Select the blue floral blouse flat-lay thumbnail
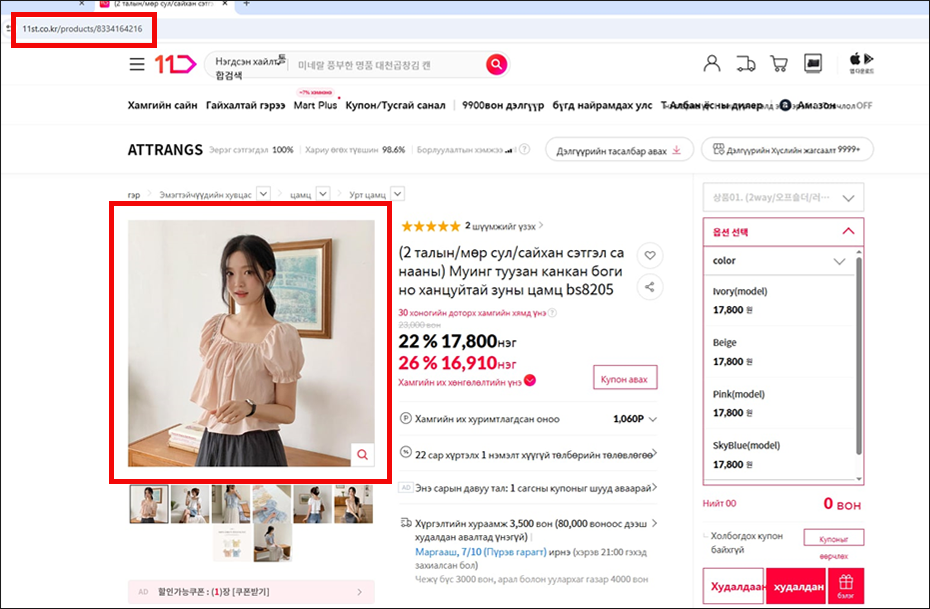 coord(272,503)
